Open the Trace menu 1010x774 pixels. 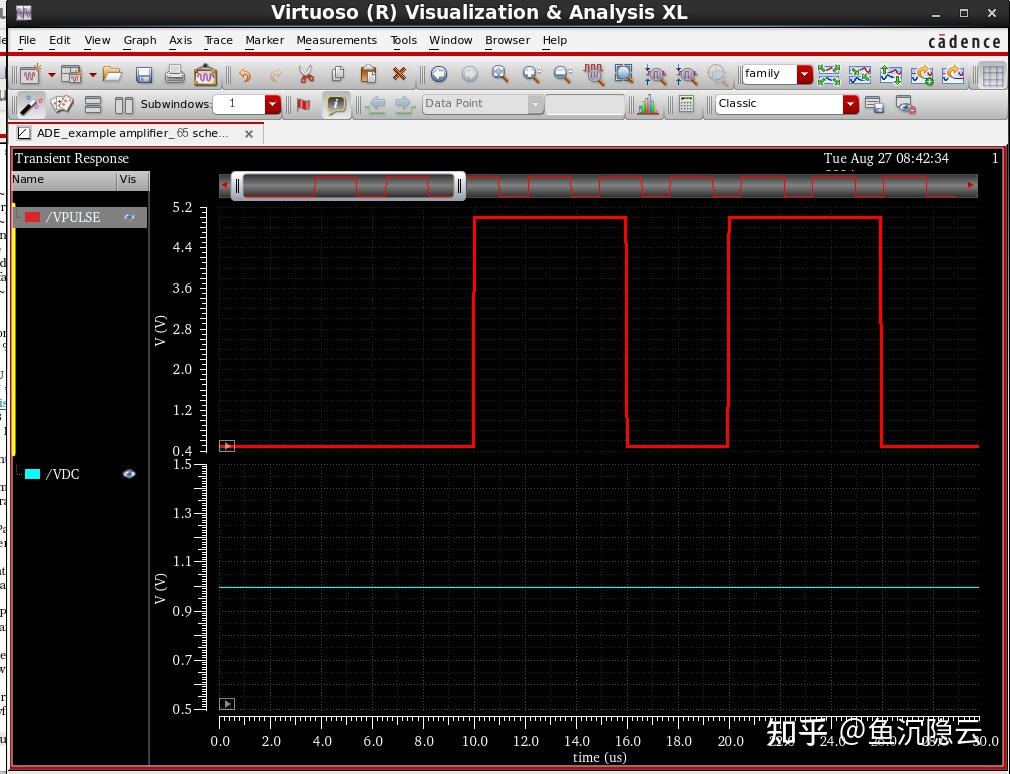tap(218, 40)
